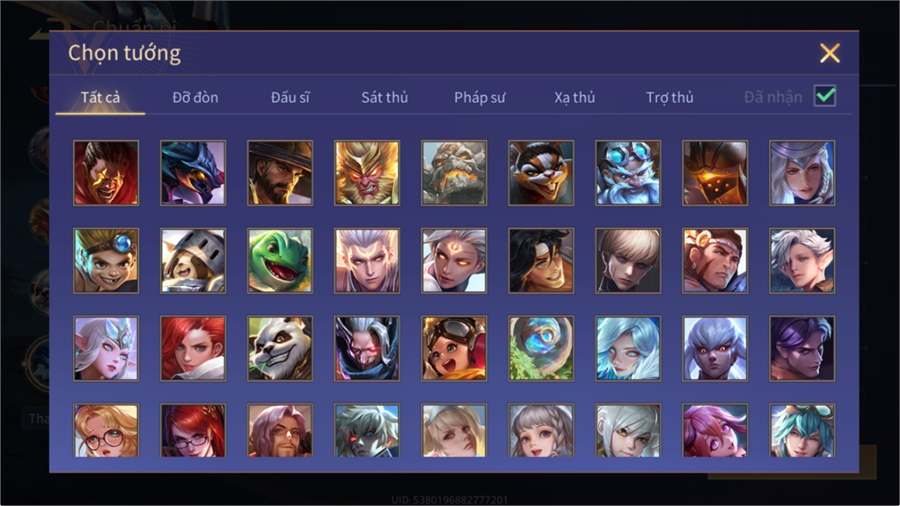
Task: Switch to the Đỡ đòn tab
Action: pos(195,98)
